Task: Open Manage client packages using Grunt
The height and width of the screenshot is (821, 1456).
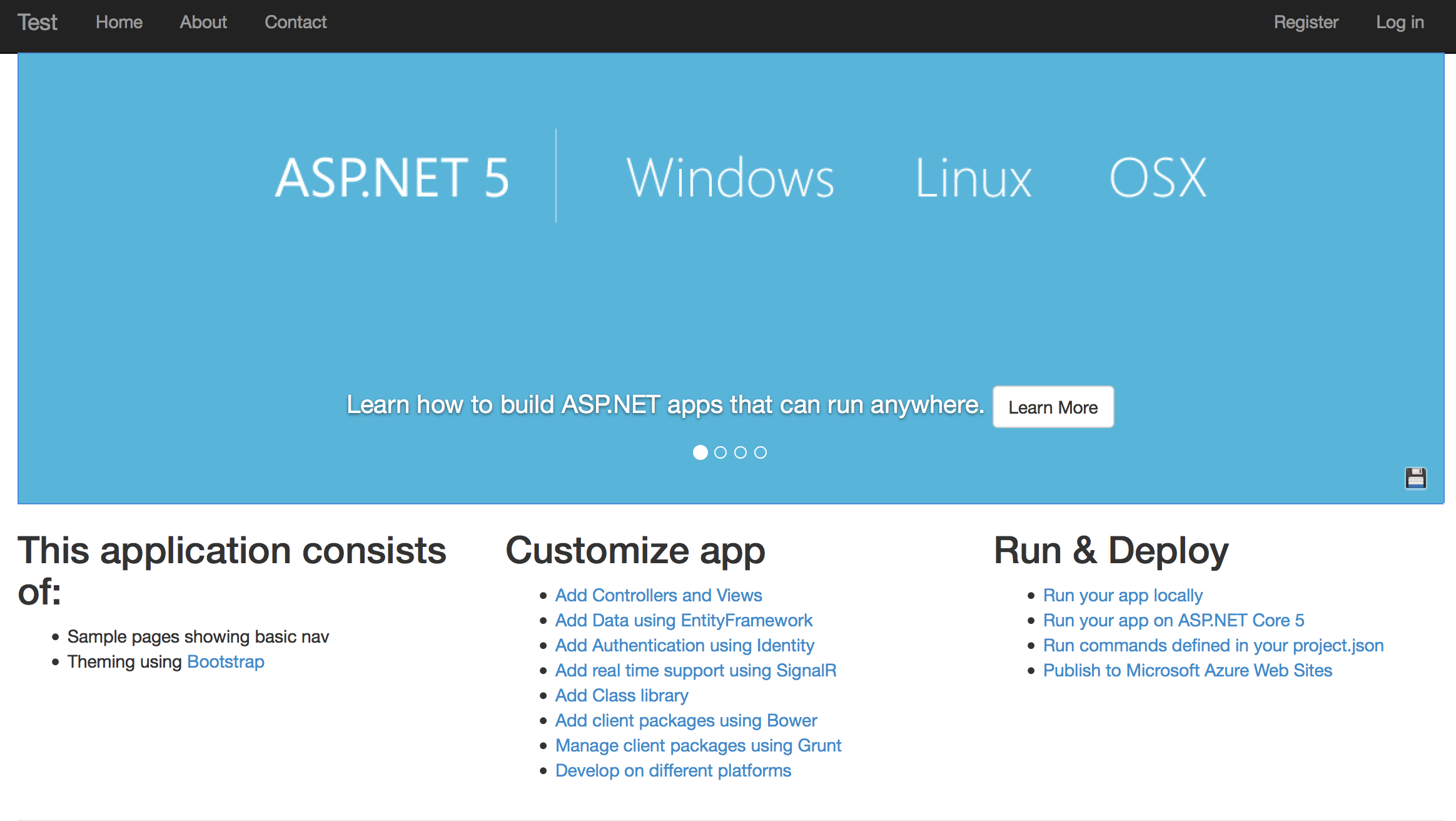Action: click(698, 745)
